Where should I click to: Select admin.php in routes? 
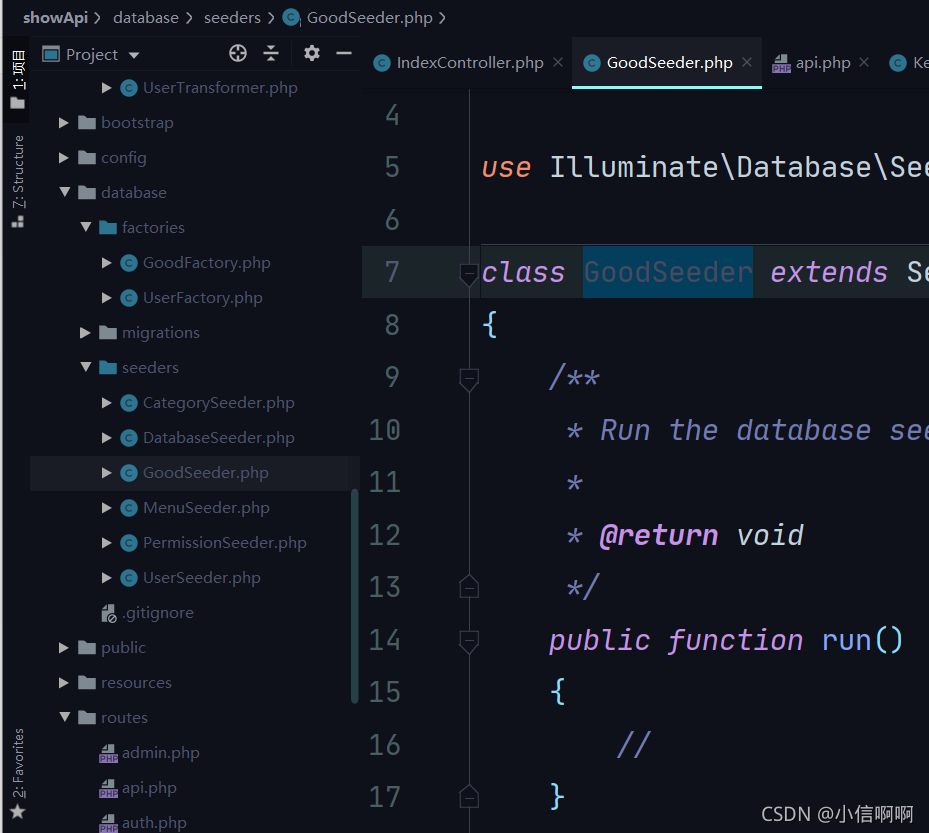161,752
